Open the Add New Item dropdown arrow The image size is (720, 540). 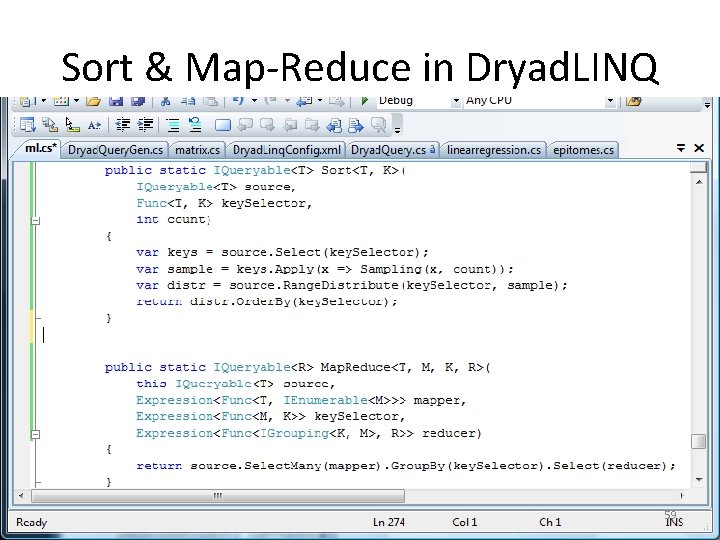76,100
